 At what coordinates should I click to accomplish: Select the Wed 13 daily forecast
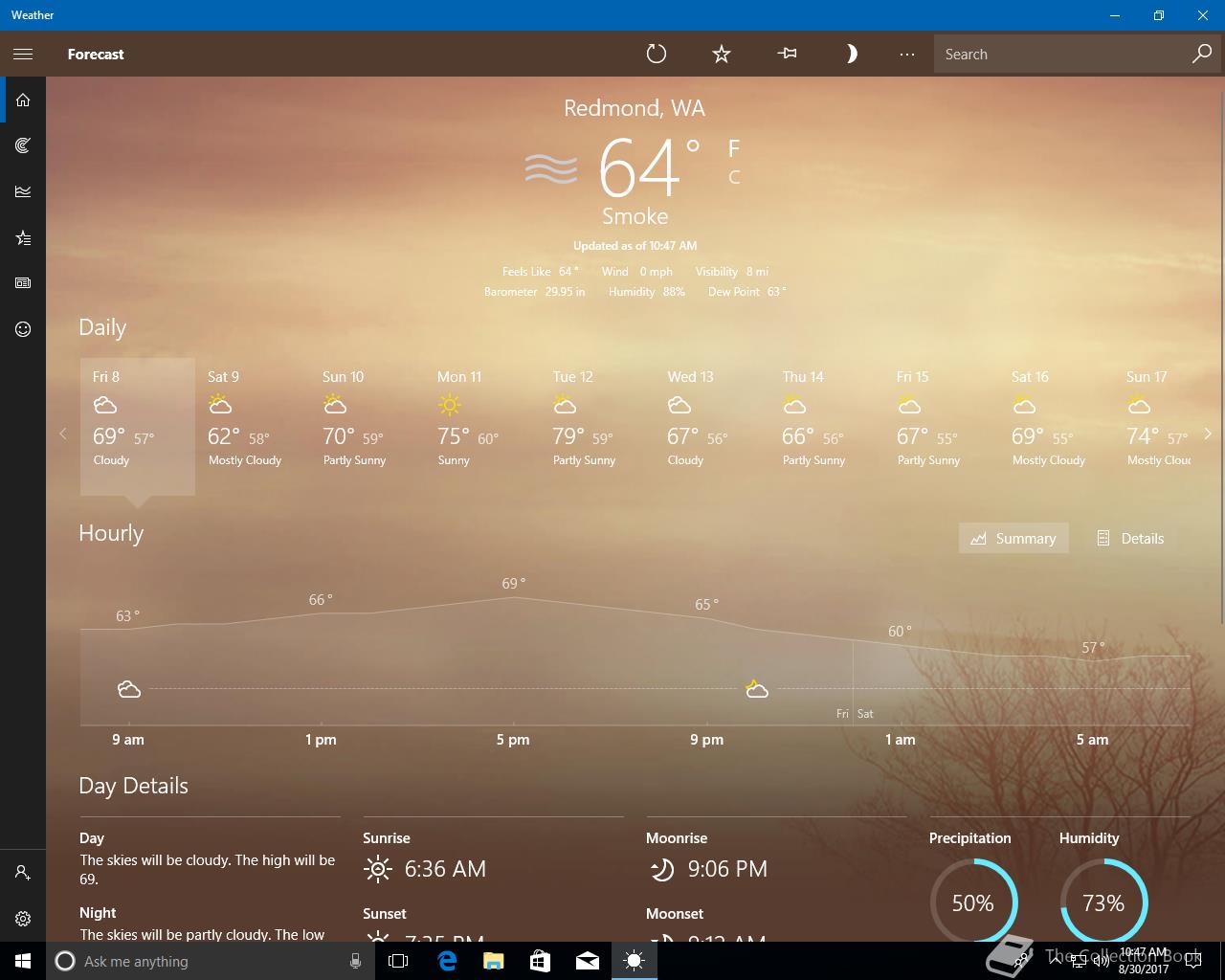(712, 426)
